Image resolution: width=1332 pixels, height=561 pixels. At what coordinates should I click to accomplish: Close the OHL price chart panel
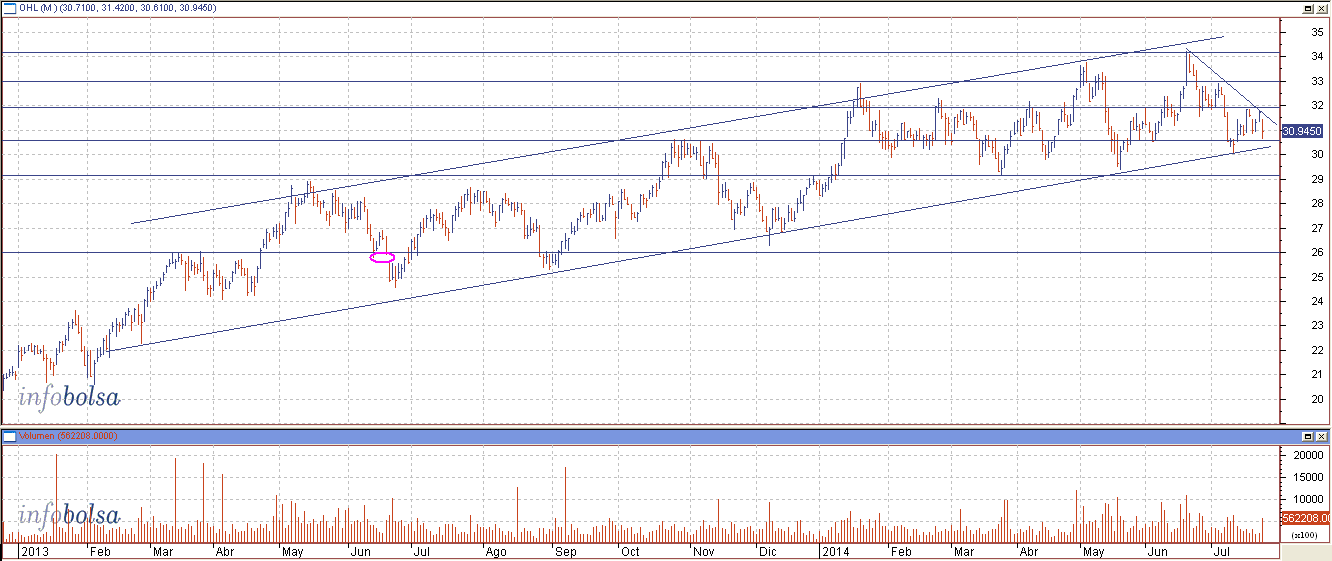pyautogui.click(x=1322, y=7)
